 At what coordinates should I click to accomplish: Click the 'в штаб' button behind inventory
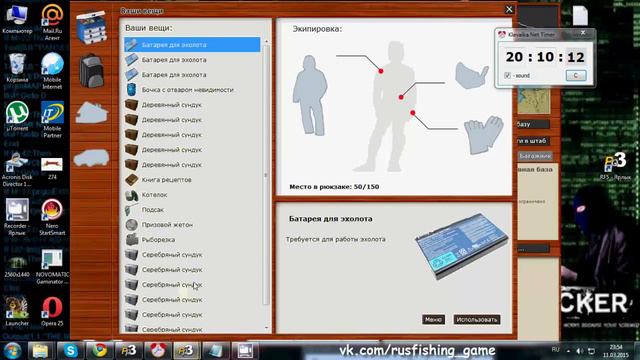click(x=533, y=141)
